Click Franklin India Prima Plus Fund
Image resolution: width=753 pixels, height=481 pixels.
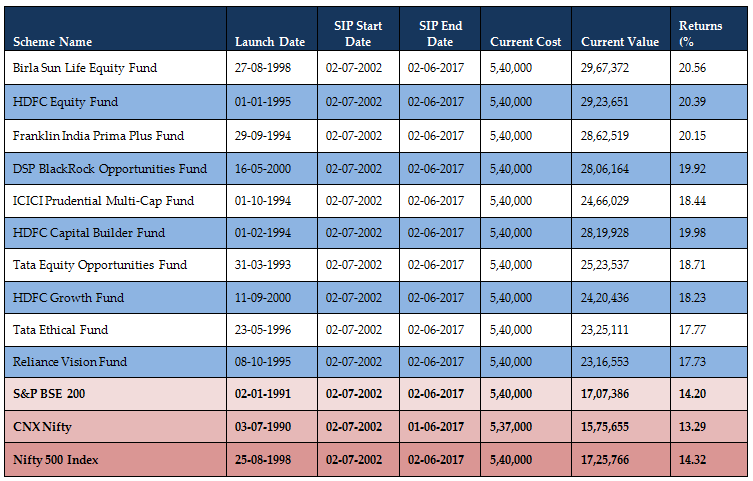(98, 136)
